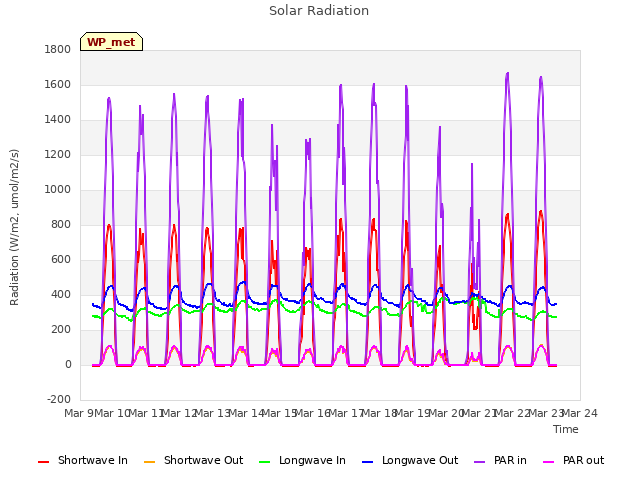This screenshot has width=640, height=480.
Task: Toggle the PAR out legend entry
Action: coord(573,460)
